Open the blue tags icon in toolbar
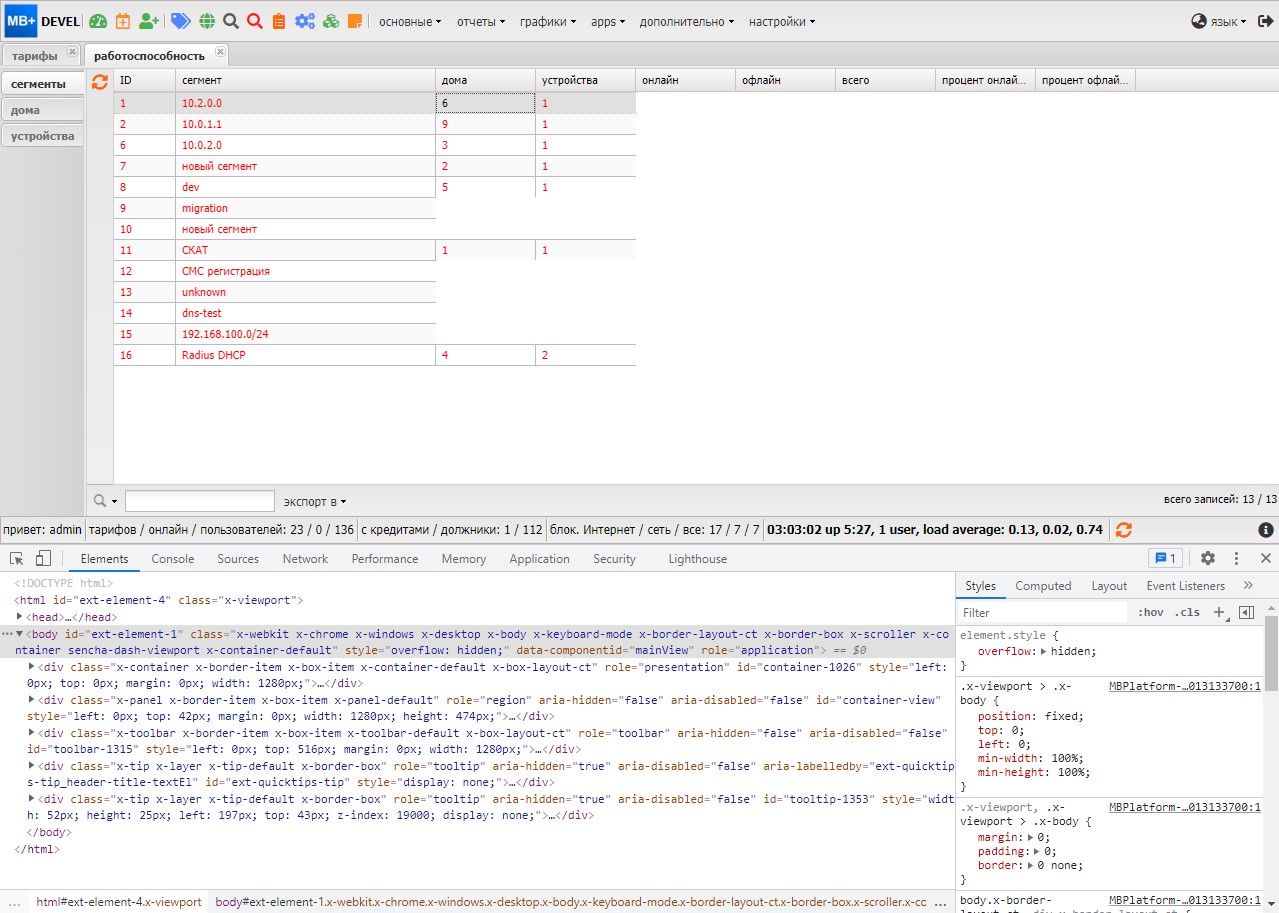 click(180, 20)
